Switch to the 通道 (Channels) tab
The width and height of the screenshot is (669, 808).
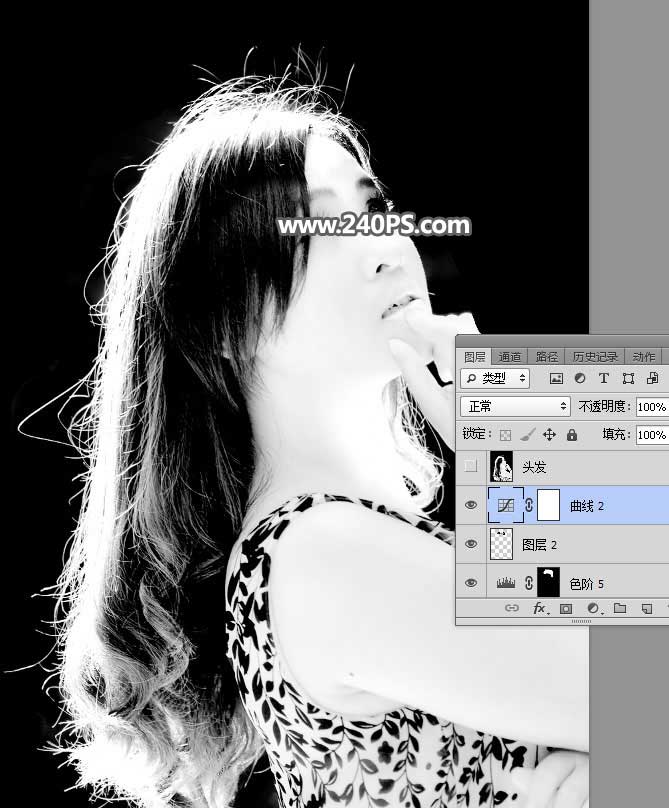click(x=509, y=357)
